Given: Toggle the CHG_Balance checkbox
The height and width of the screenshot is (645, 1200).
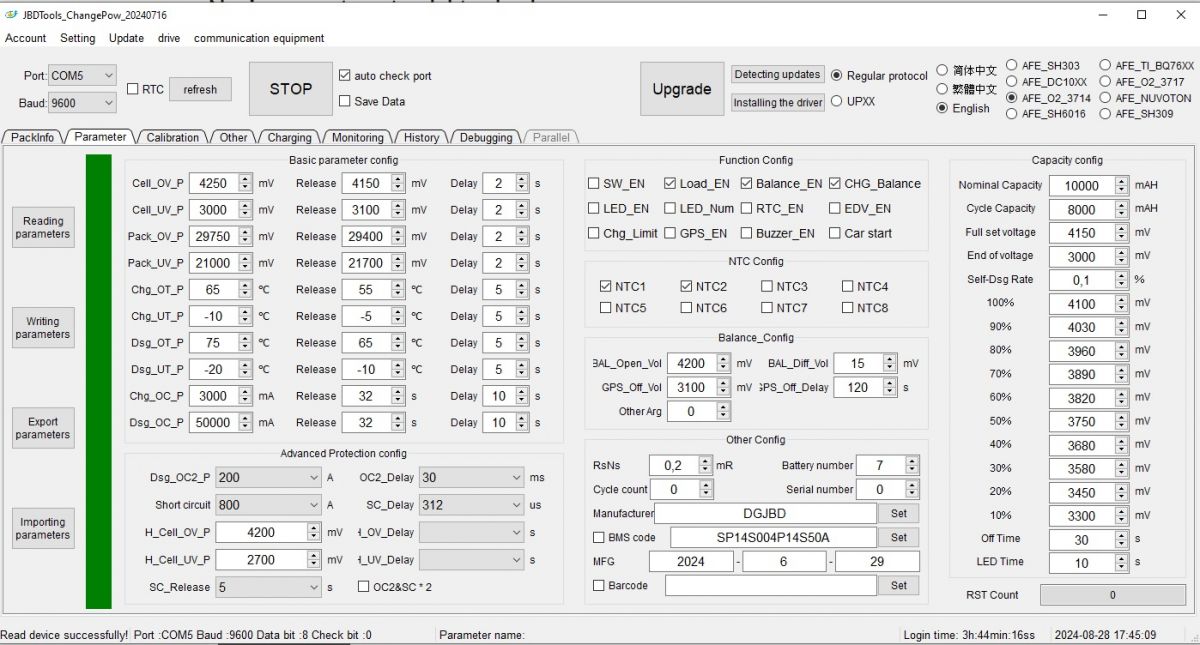Looking at the screenshot, I should click(835, 183).
